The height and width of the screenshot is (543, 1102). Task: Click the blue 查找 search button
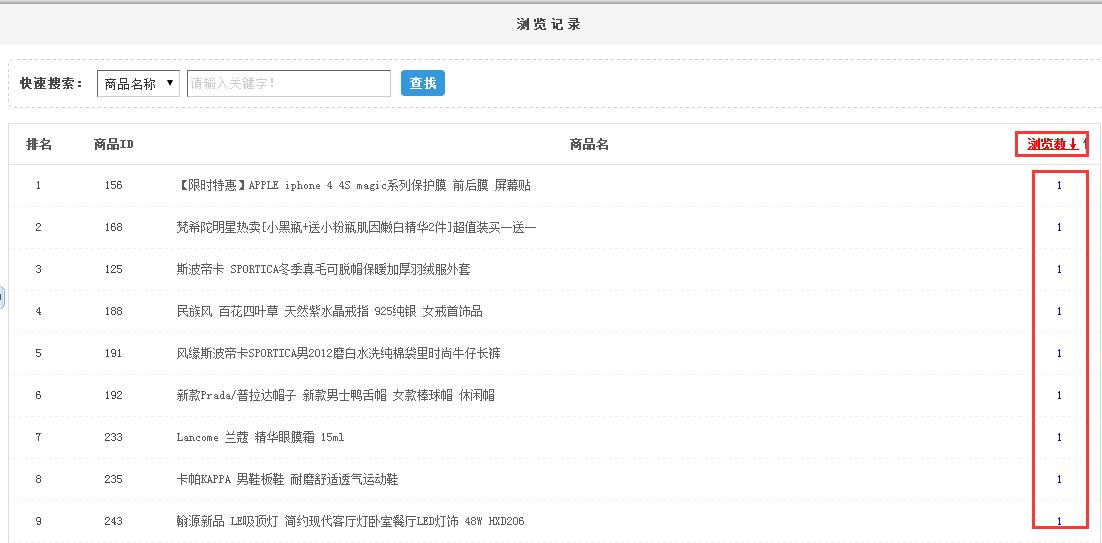click(x=423, y=83)
